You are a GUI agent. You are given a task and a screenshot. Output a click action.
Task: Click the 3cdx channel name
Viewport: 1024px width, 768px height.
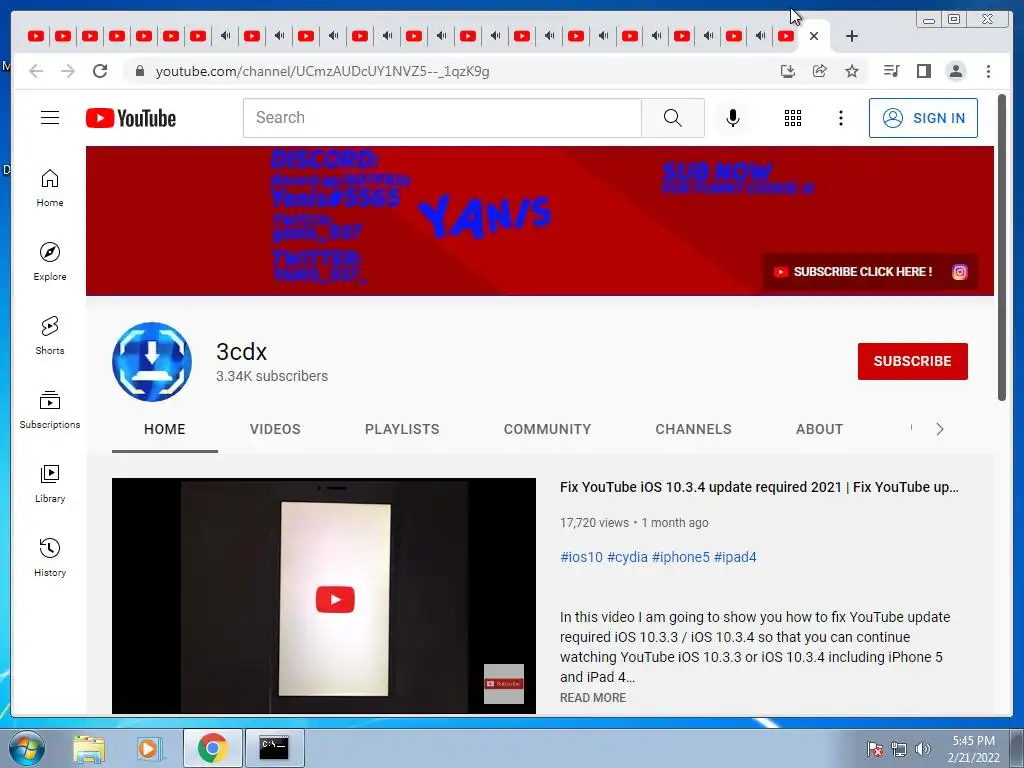click(242, 352)
